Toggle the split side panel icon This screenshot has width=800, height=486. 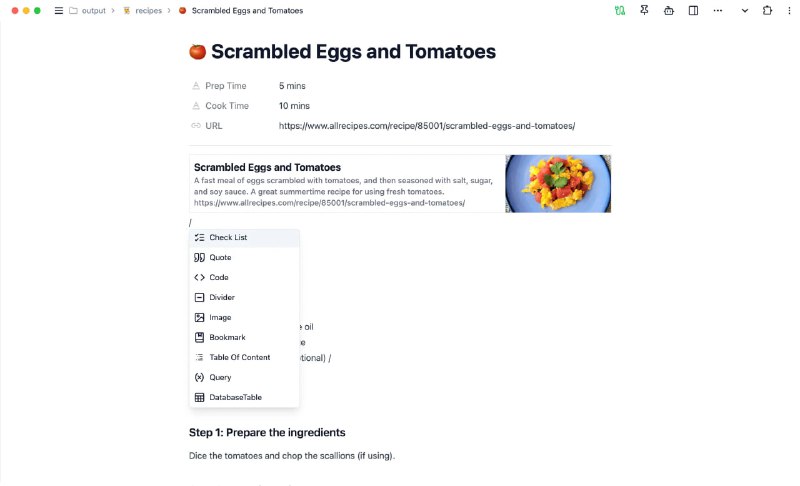click(693, 10)
